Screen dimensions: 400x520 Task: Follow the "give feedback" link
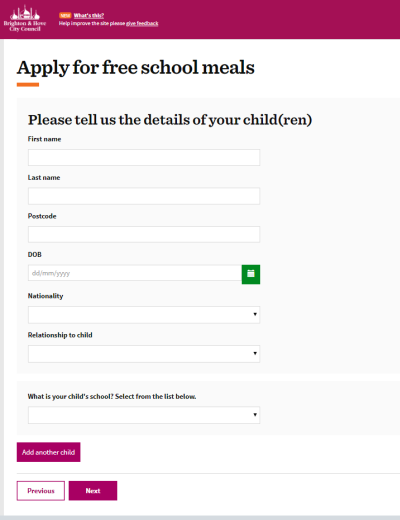point(142,23)
